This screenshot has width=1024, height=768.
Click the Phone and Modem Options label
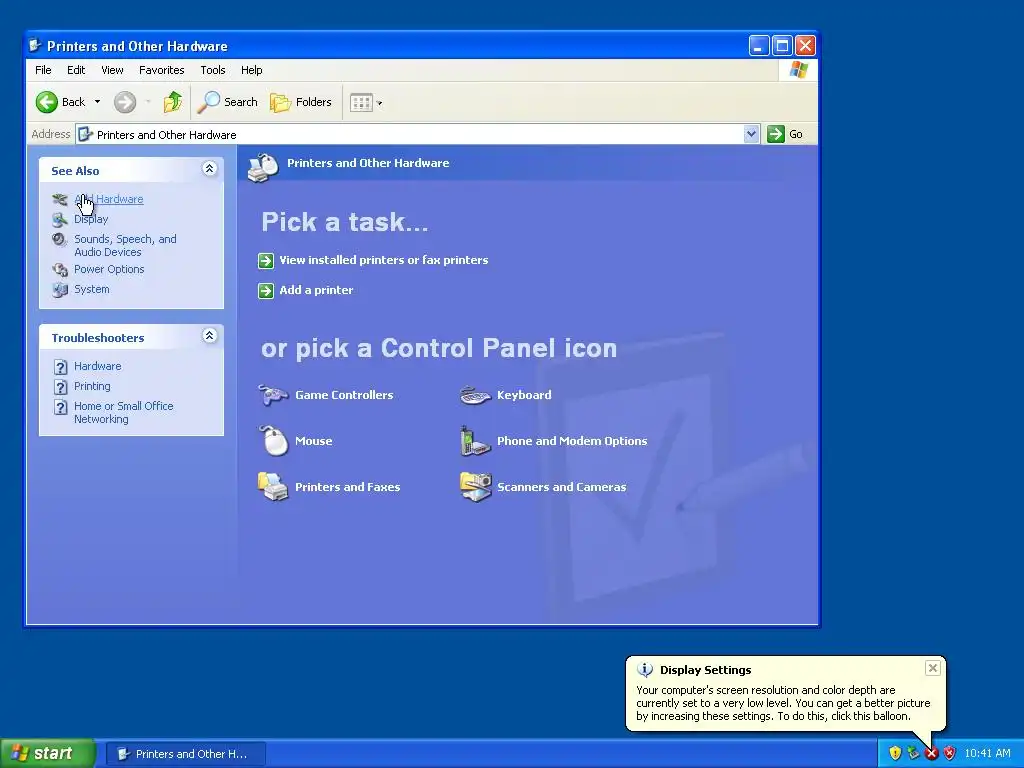point(572,441)
